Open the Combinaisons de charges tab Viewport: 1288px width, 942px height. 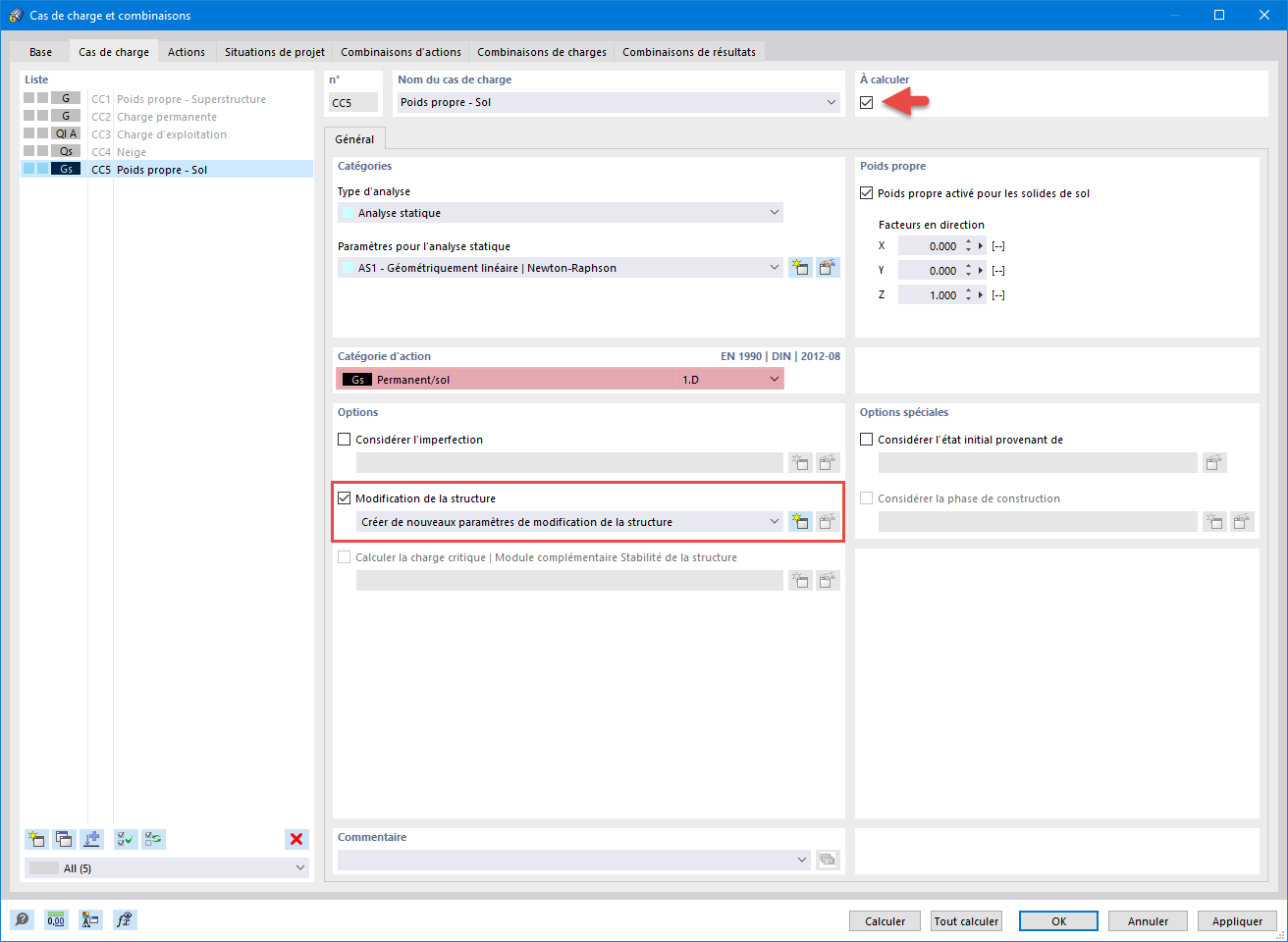click(x=542, y=52)
